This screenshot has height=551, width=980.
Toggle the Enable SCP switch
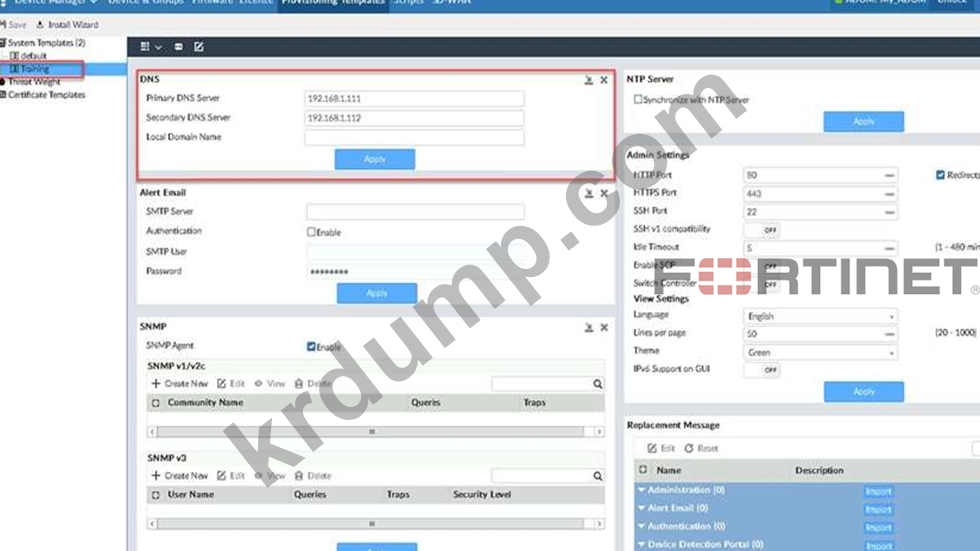(762, 266)
